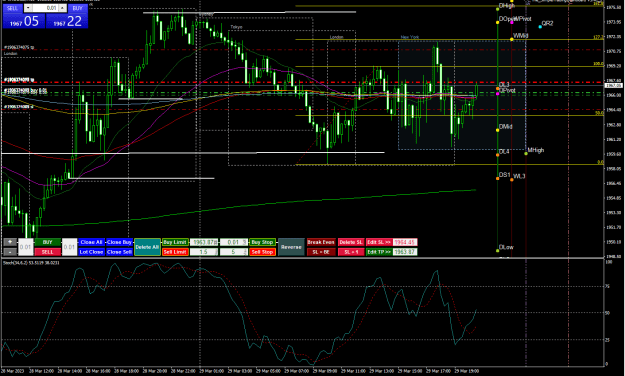Screen dimensions: 625x376
Task: Click the Edit SL >> button
Action: (379, 242)
